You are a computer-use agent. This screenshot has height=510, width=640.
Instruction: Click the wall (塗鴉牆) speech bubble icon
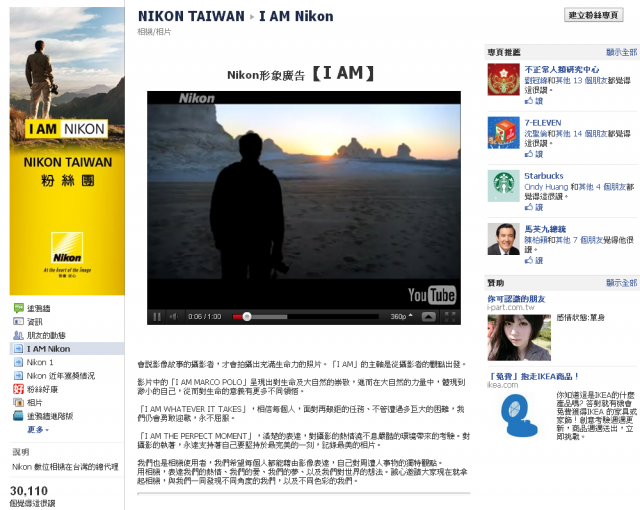pyautogui.click(x=18, y=308)
